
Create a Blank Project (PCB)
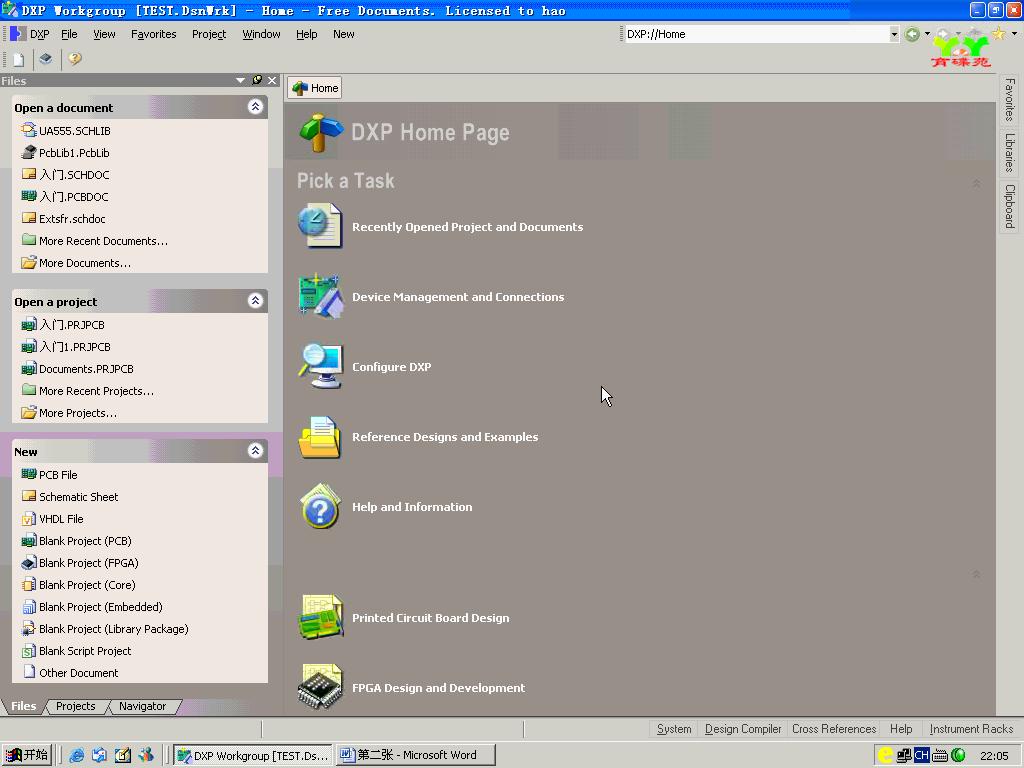point(85,541)
